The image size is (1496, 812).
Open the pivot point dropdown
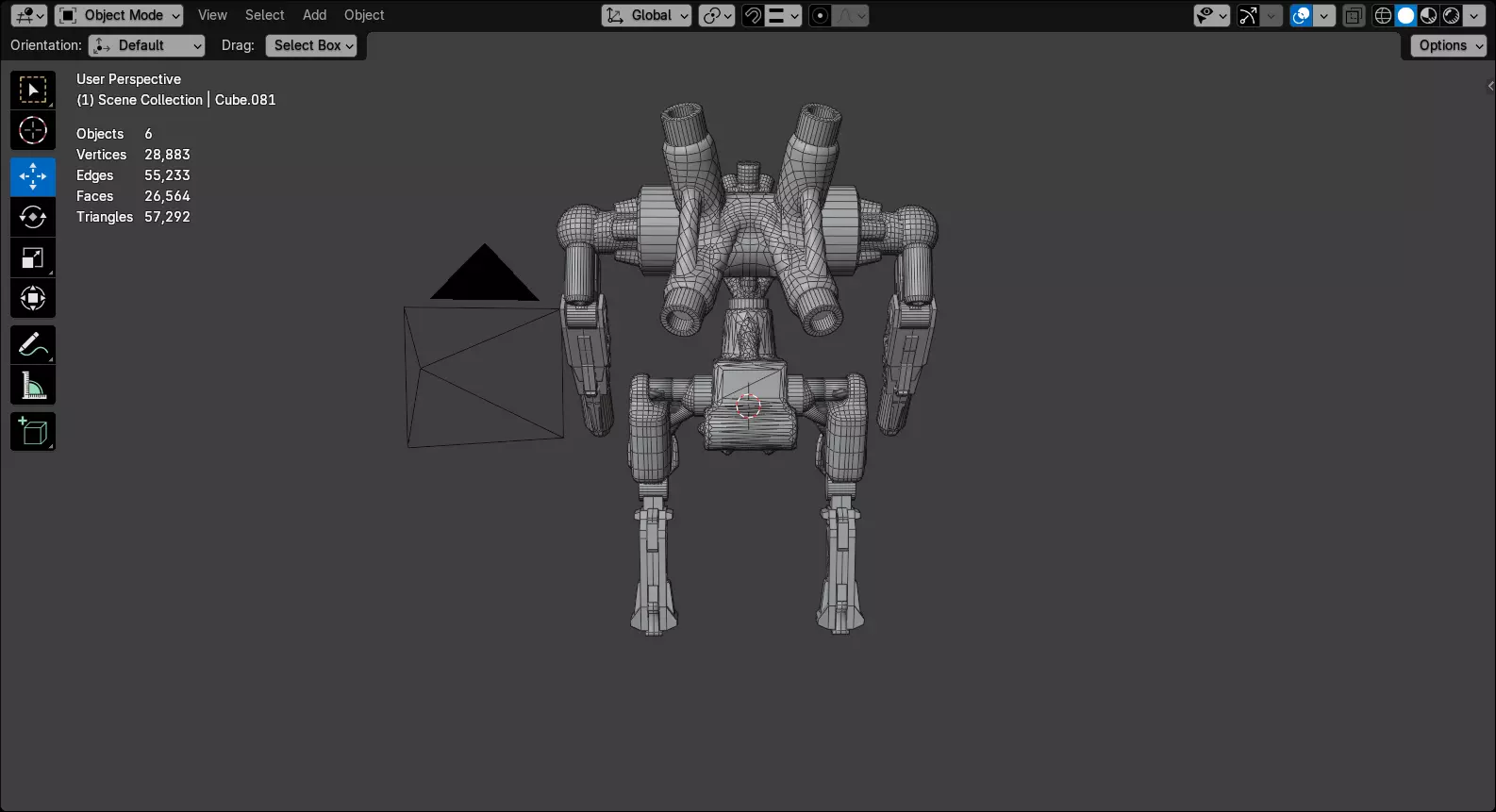click(717, 15)
